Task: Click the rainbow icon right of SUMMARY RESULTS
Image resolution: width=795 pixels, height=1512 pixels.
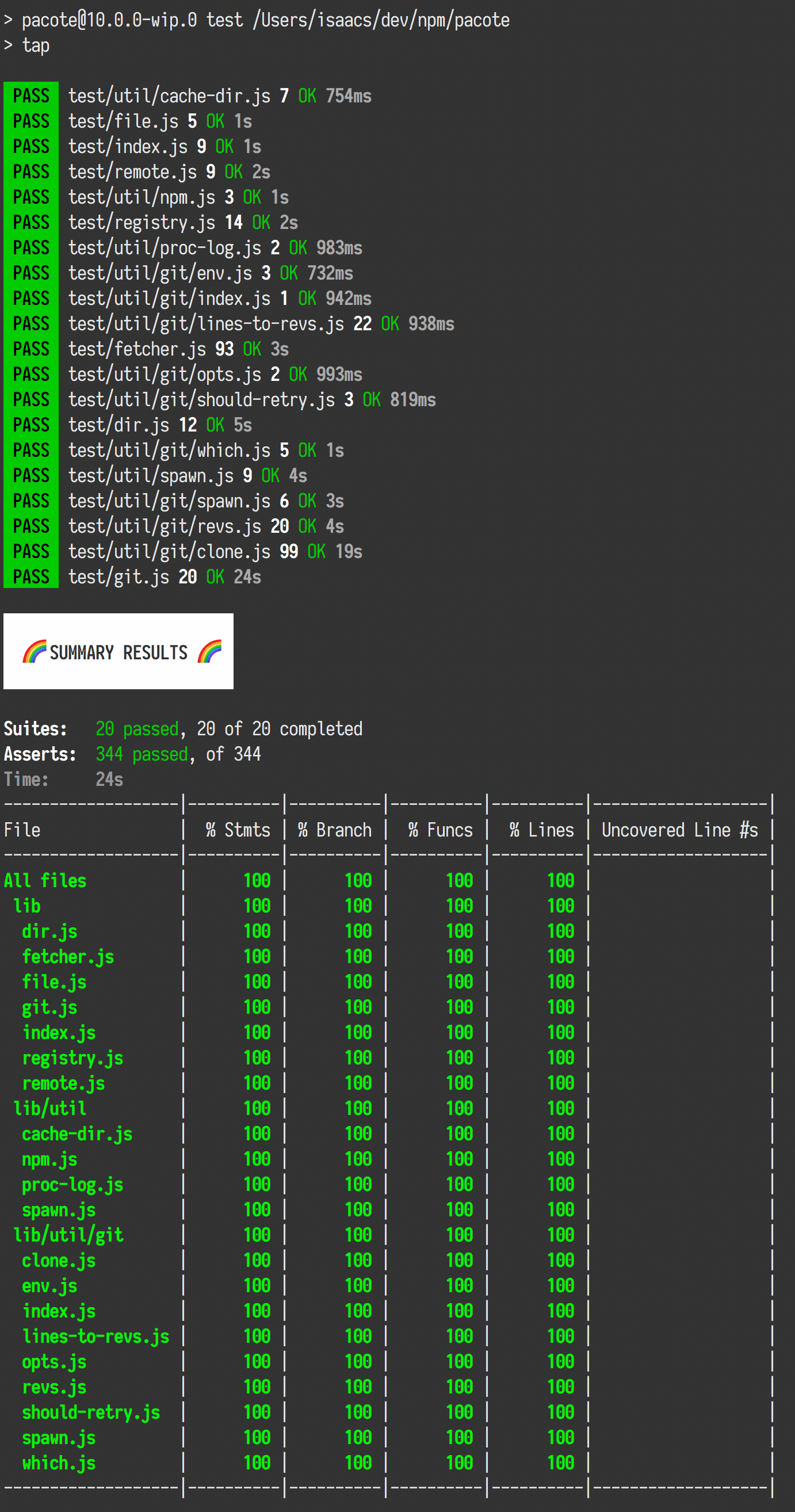Action: point(209,651)
